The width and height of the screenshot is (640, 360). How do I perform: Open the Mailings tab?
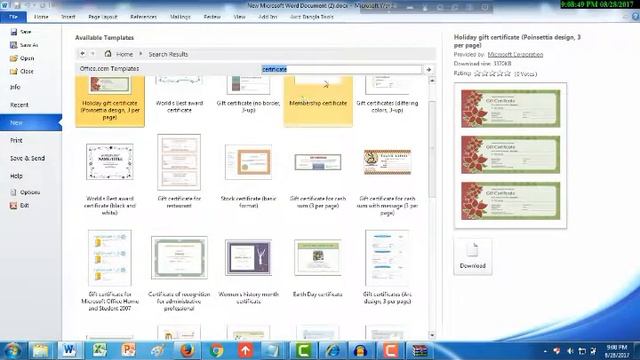tap(180, 17)
